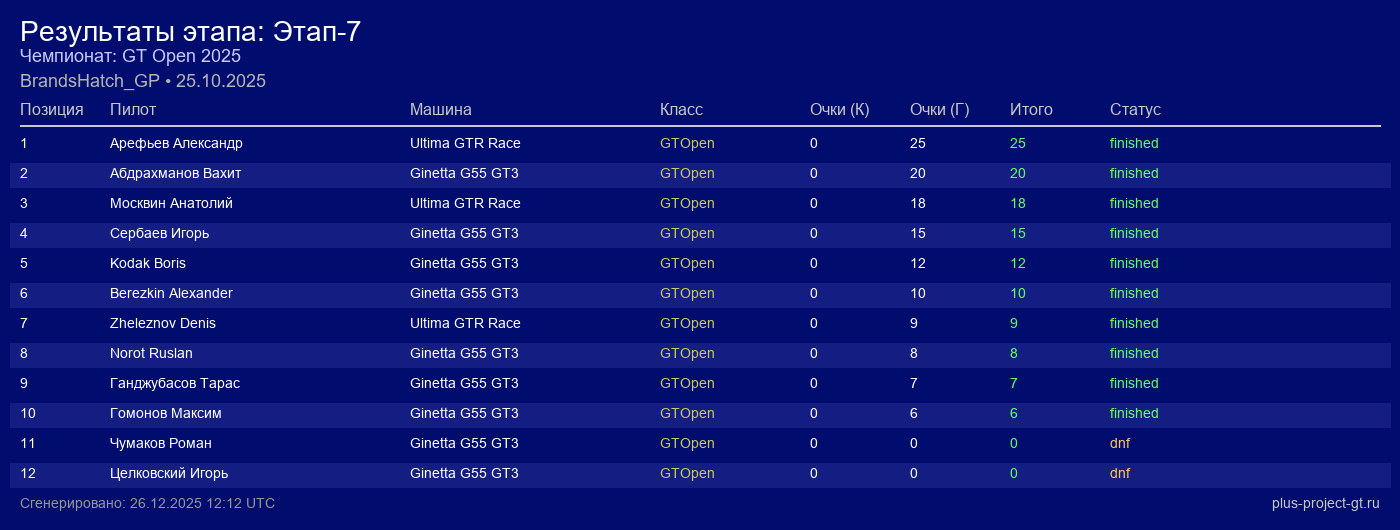Viewport: 1400px width, 530px height.
Task: Click the 'Итого' column header
Action: 1031,109
